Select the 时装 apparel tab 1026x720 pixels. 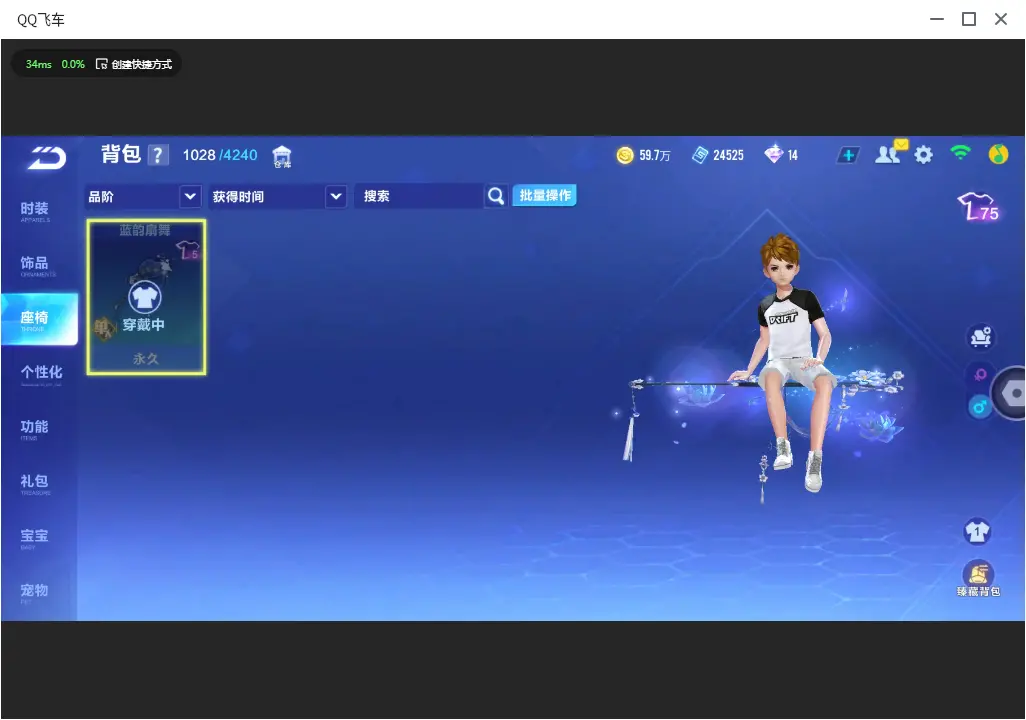click(35, 211)
